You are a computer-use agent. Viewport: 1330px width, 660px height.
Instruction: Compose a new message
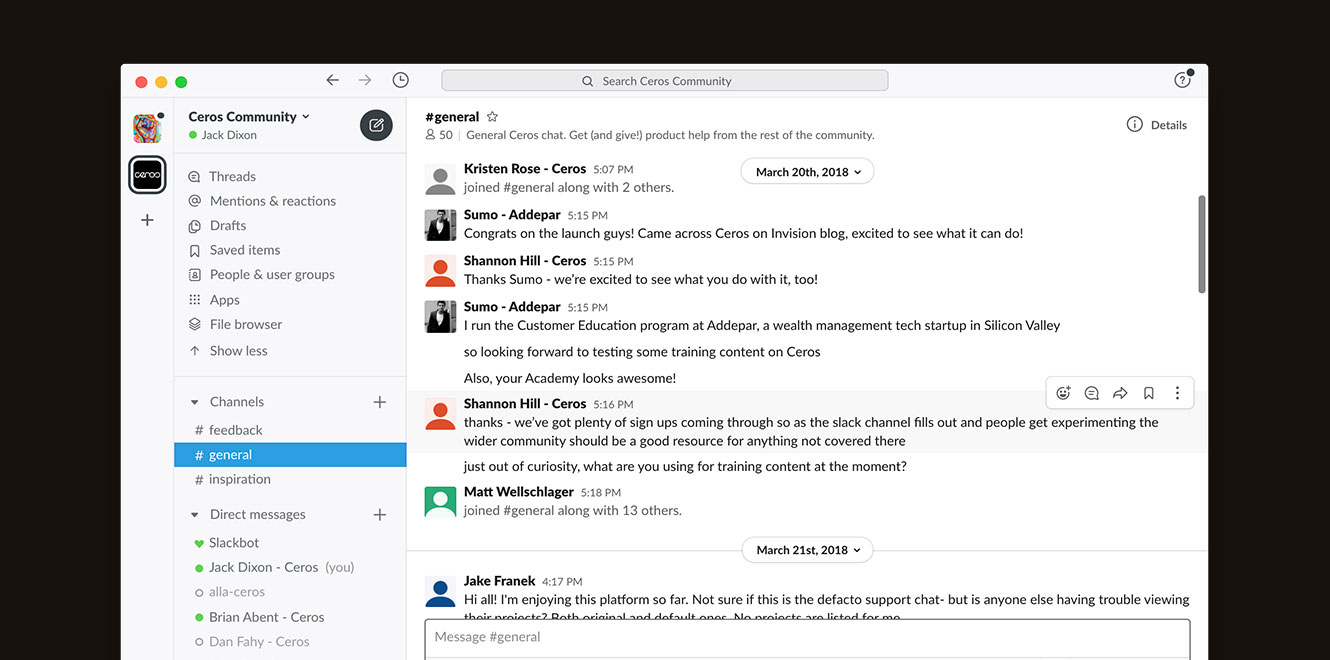pos(376,125)
